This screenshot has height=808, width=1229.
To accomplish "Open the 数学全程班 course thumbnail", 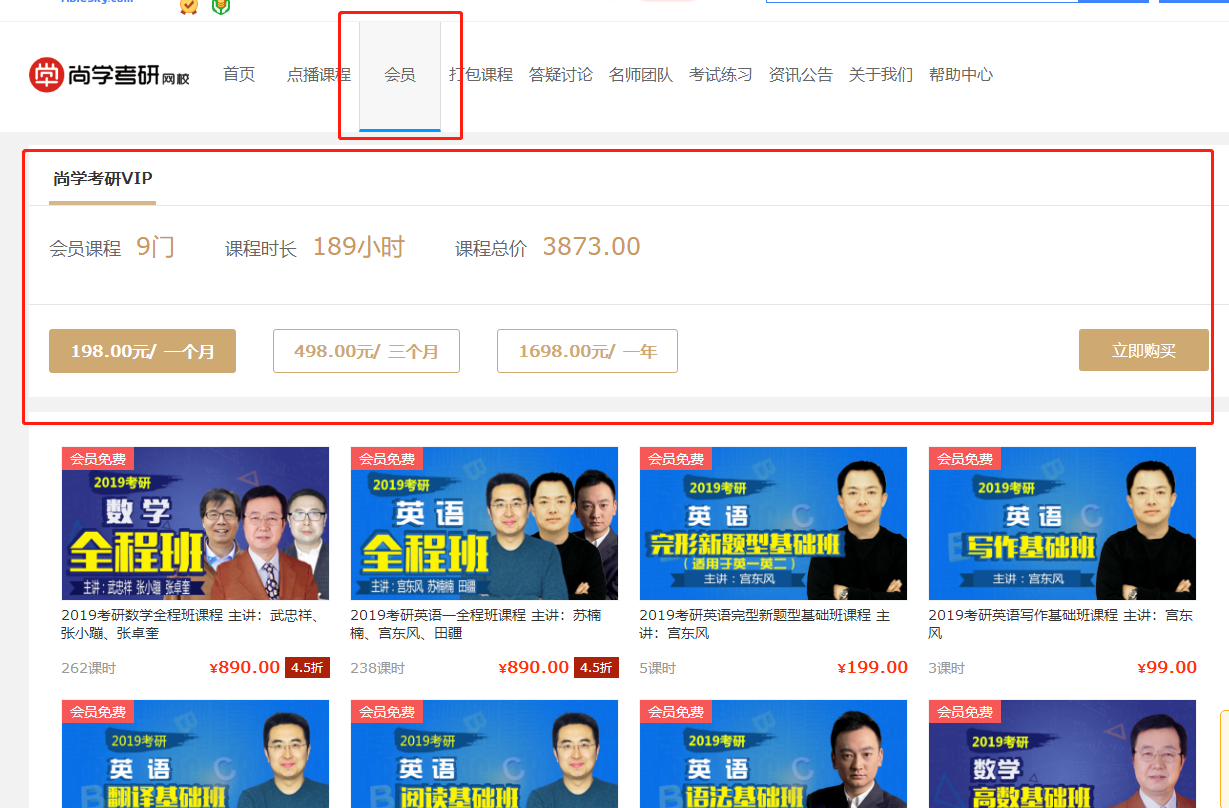I will [195, 523].
